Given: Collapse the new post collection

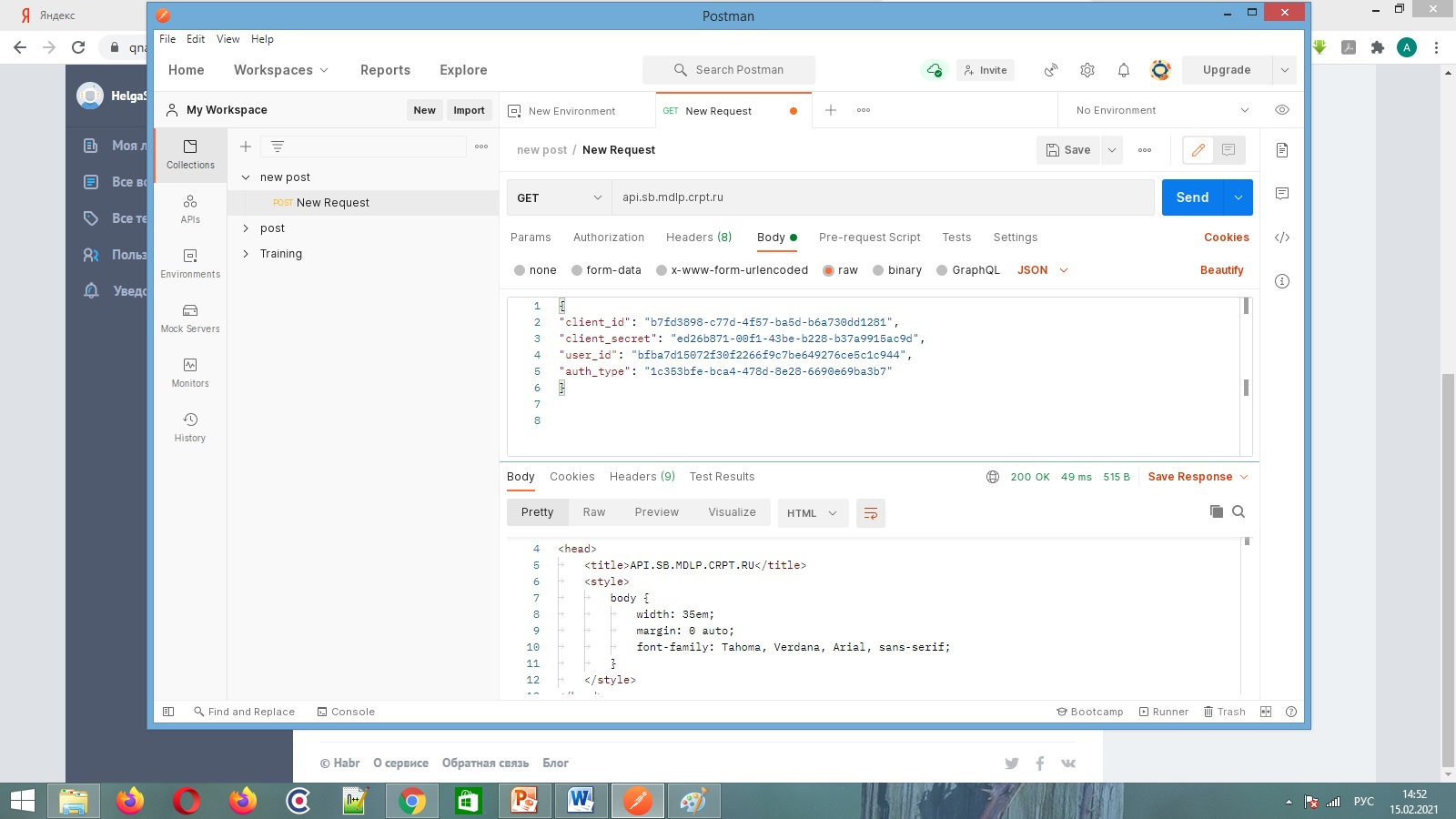Looking at the screenshot, I should (246, 177).
